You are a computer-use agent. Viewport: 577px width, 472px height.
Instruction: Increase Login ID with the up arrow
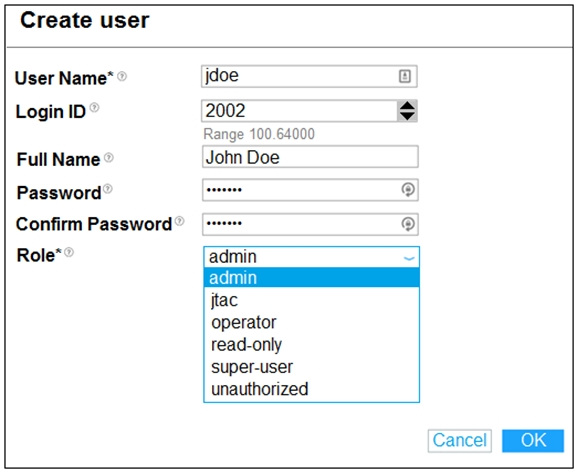click(x=407, y=106)
